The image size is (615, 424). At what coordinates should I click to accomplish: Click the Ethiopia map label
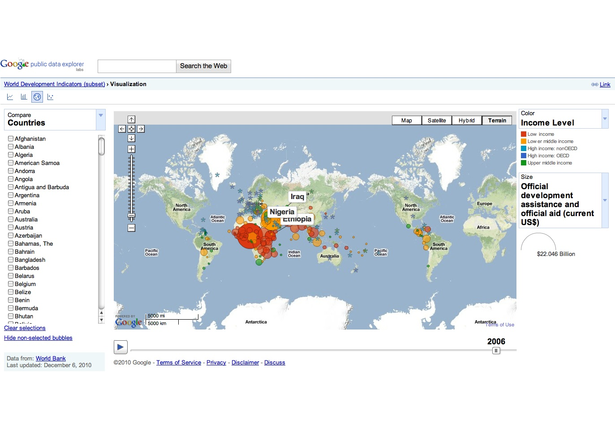(x=297, y=219)
